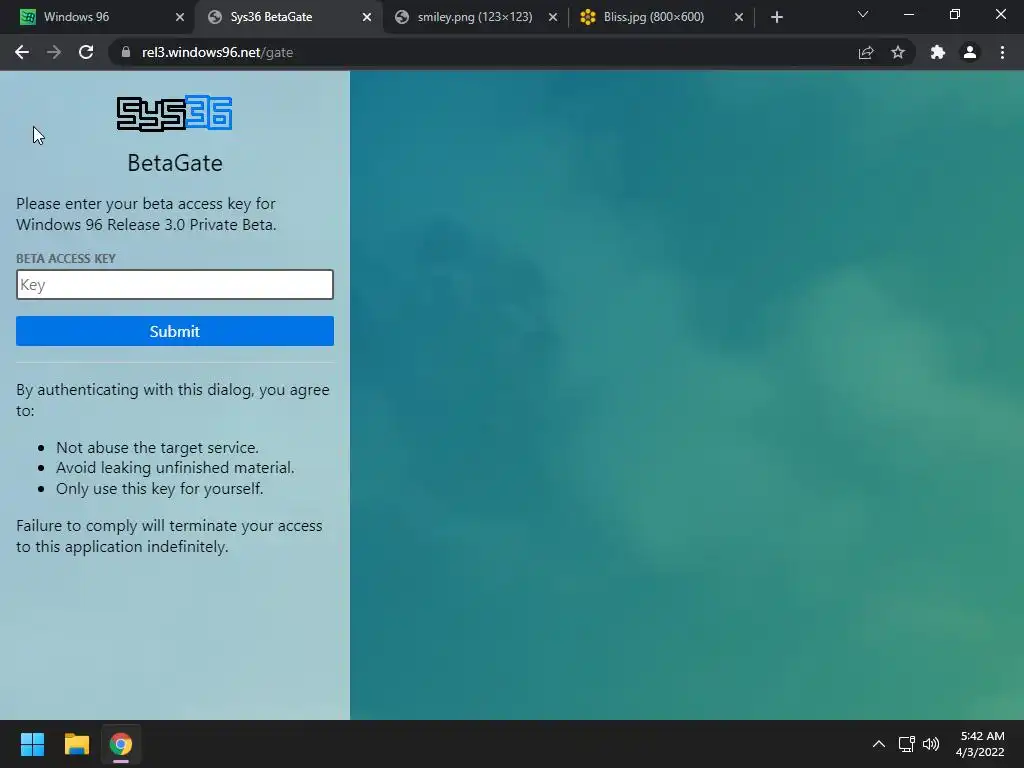Close the Sys36 BetaGate tab
Screen dimensions: 1024x768
[x=366, y=17]
